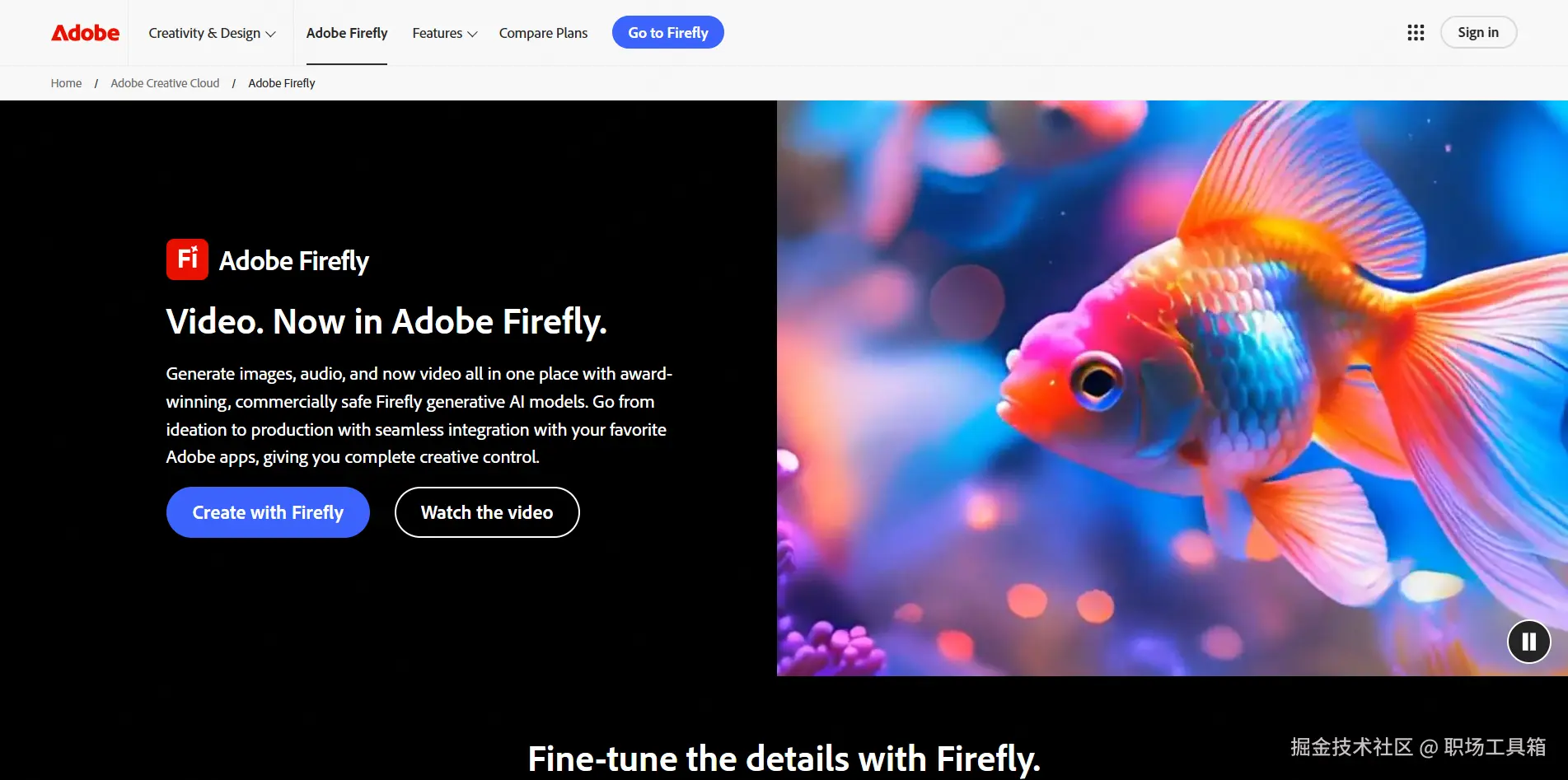Click the Go to Firefly button
The width and height of the screenshot is (1568, 780).
668,32
